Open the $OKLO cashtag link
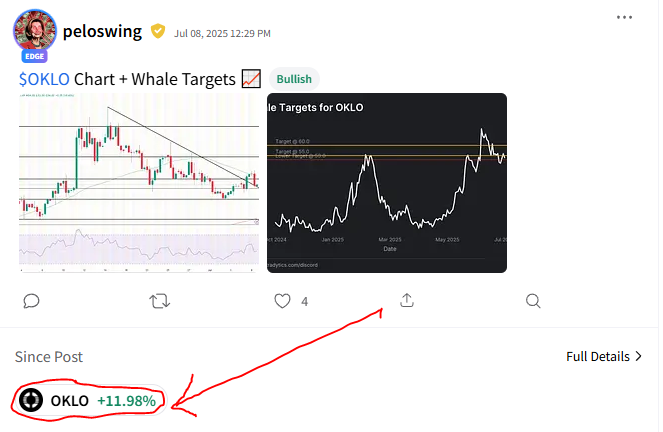This screenshot has height=432, width=663. [44, 79]
